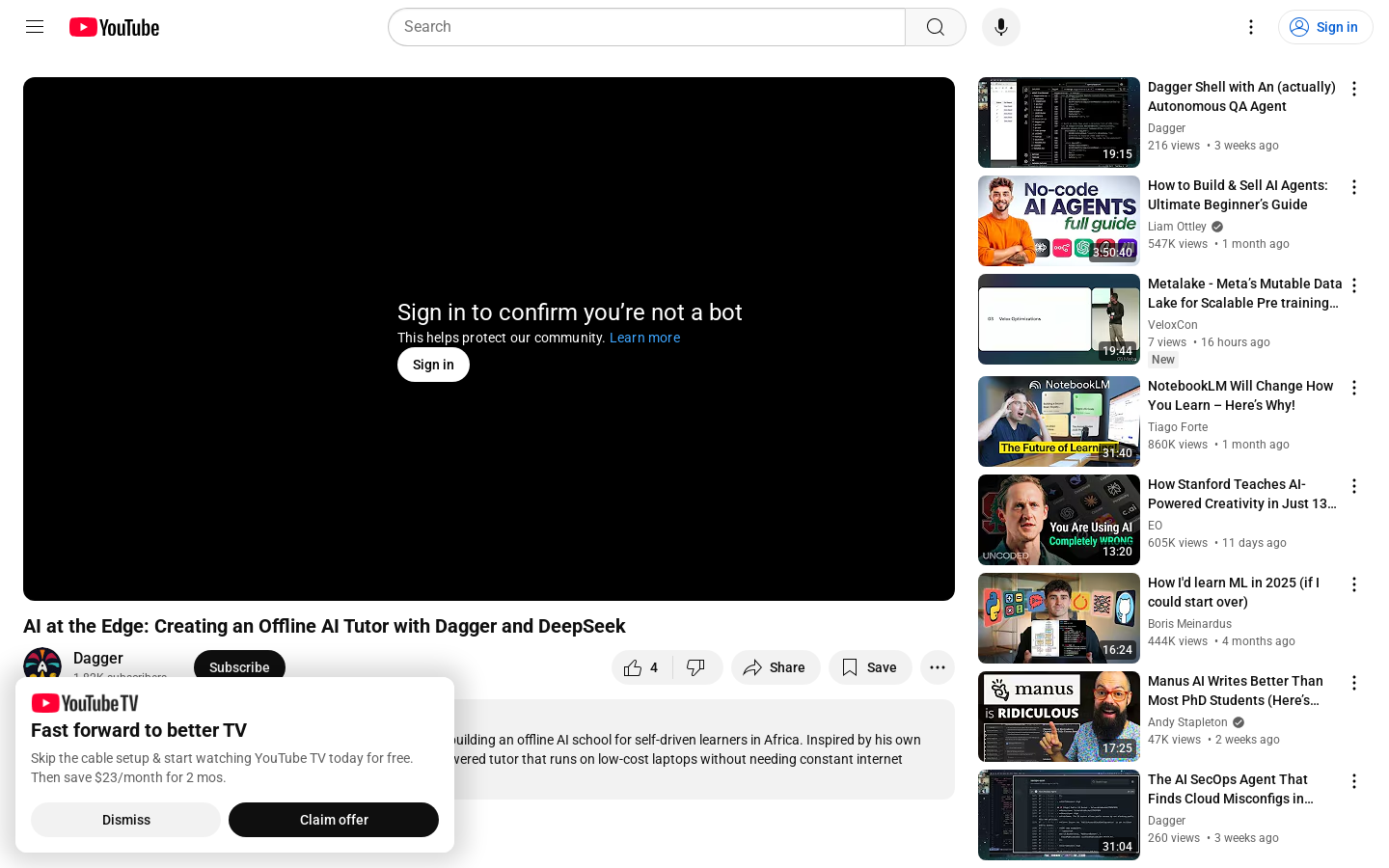Viewport: 1389px width, 868px height.
Task: Open options for the Metalake video
Action: point(1354,285)
